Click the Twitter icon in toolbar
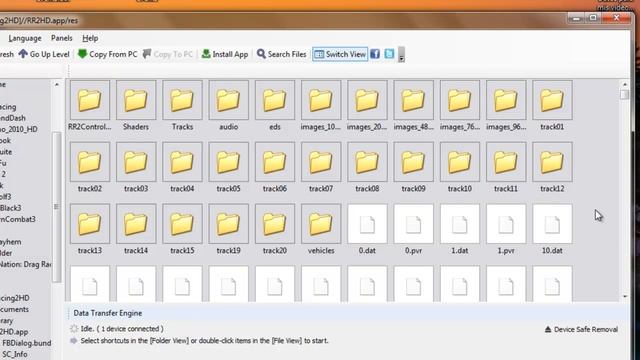The image size is (640, 360). point(389,54)
